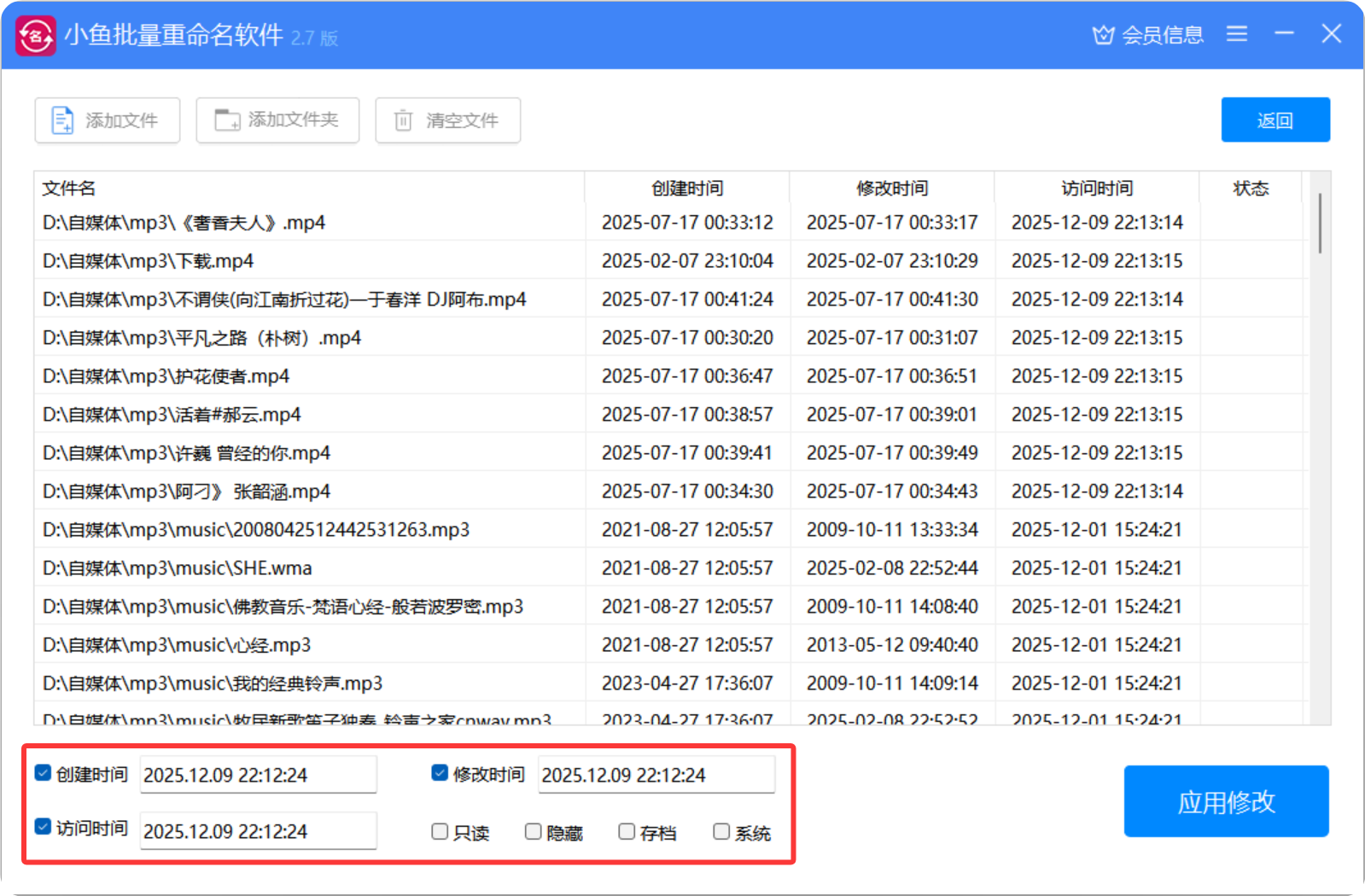This screenshot has width=1365, height=896.
Task: Click the 添加文件夹 folder icon
Action: click(227, 120)
